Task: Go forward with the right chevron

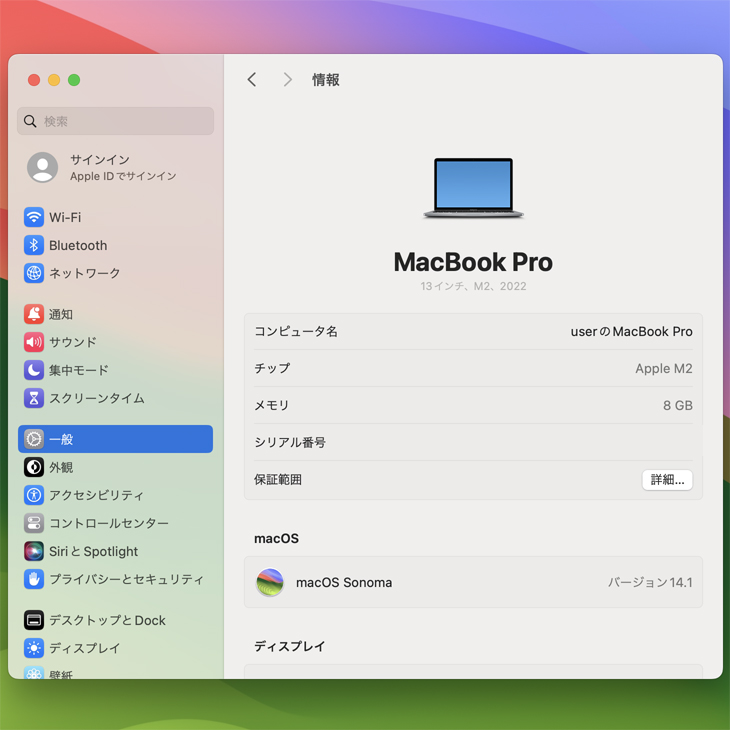Action: pos(288,80)
